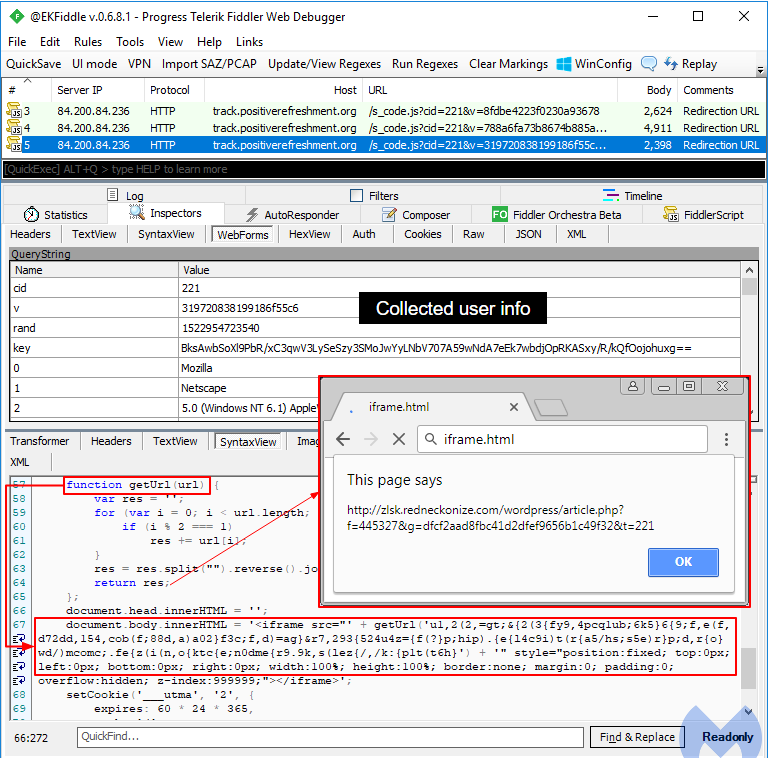Viewport: 769px width, 758px height.
Task: Click Clear Markings button
Action: 508,64
